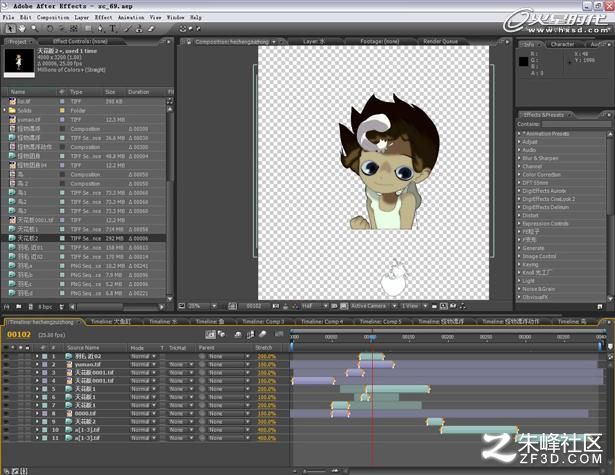The width and height of the screenshot is (615, 475).
Task: Select the Selection arrow tool
Action: [x=11, y=29]
